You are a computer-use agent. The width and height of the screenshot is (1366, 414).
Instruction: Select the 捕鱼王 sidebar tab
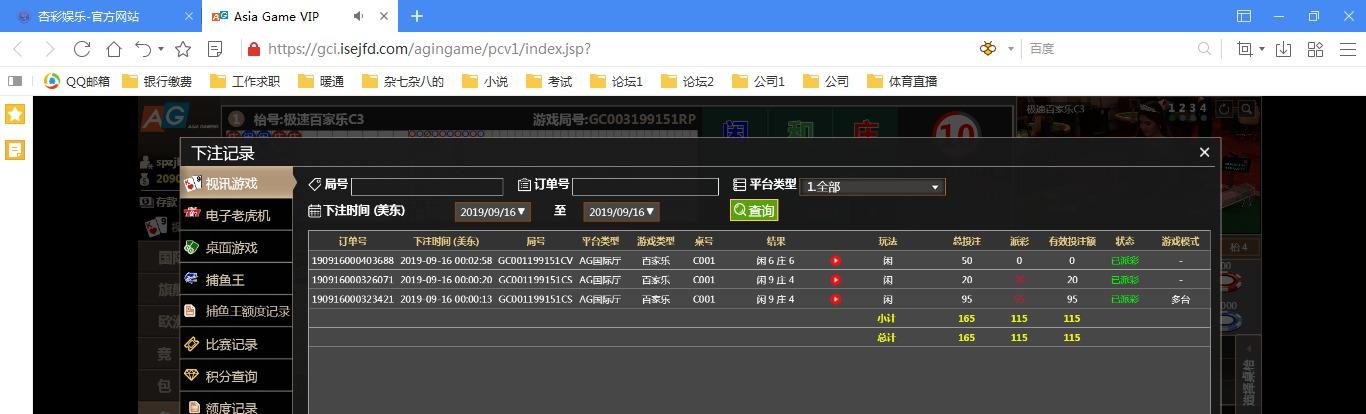click(x=237, y=279)
